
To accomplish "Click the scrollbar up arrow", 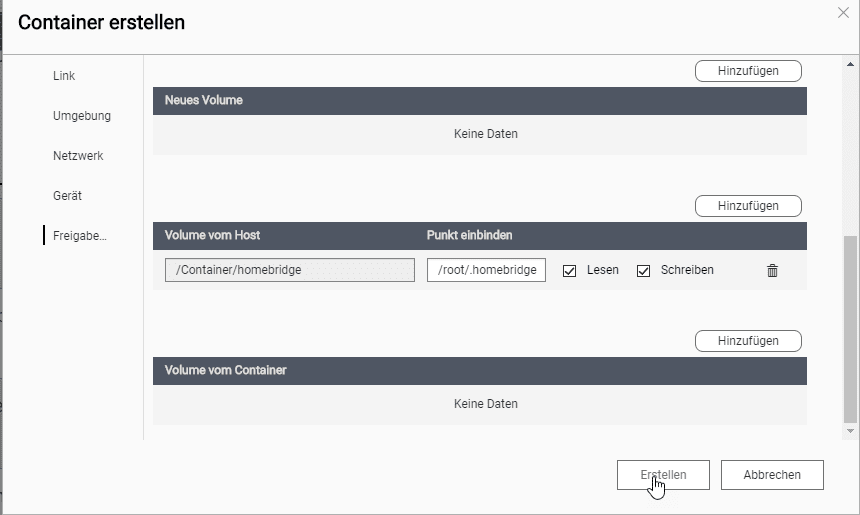I will click(x=850, y=64).
